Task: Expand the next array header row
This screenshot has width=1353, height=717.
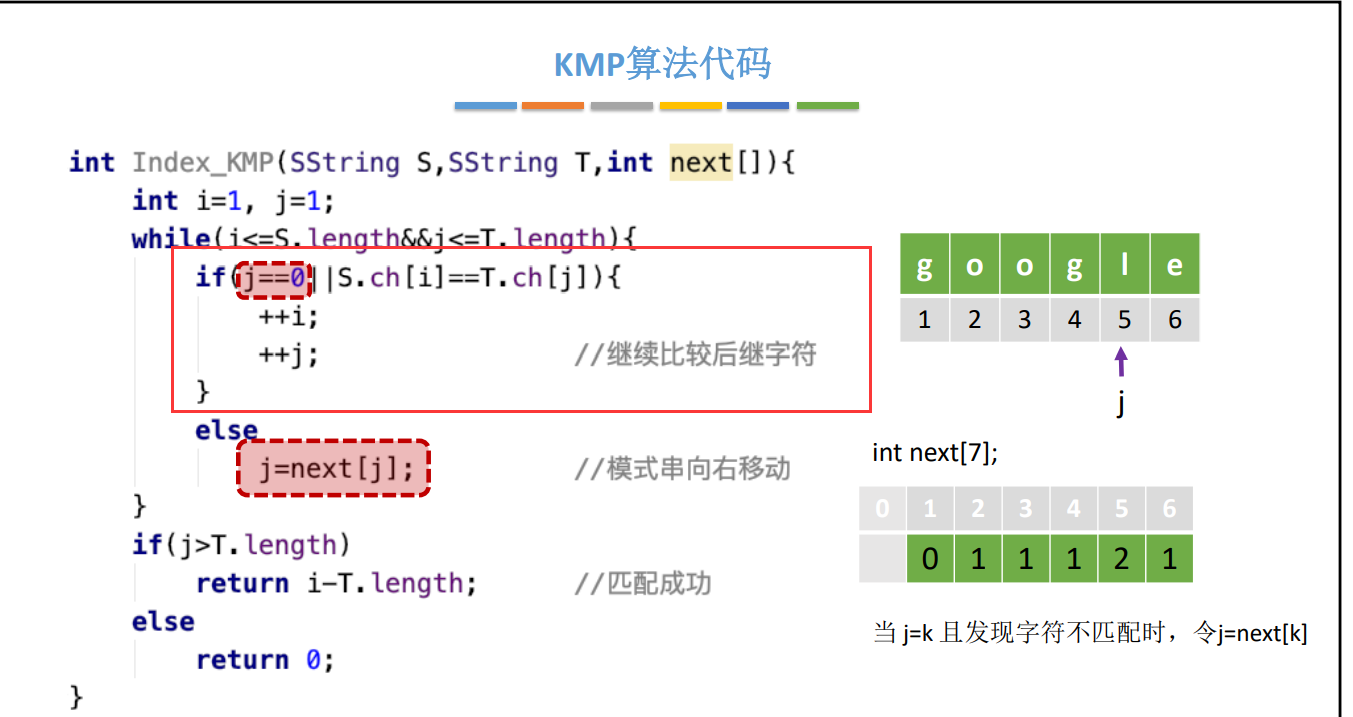Action: pos(1025,508)
